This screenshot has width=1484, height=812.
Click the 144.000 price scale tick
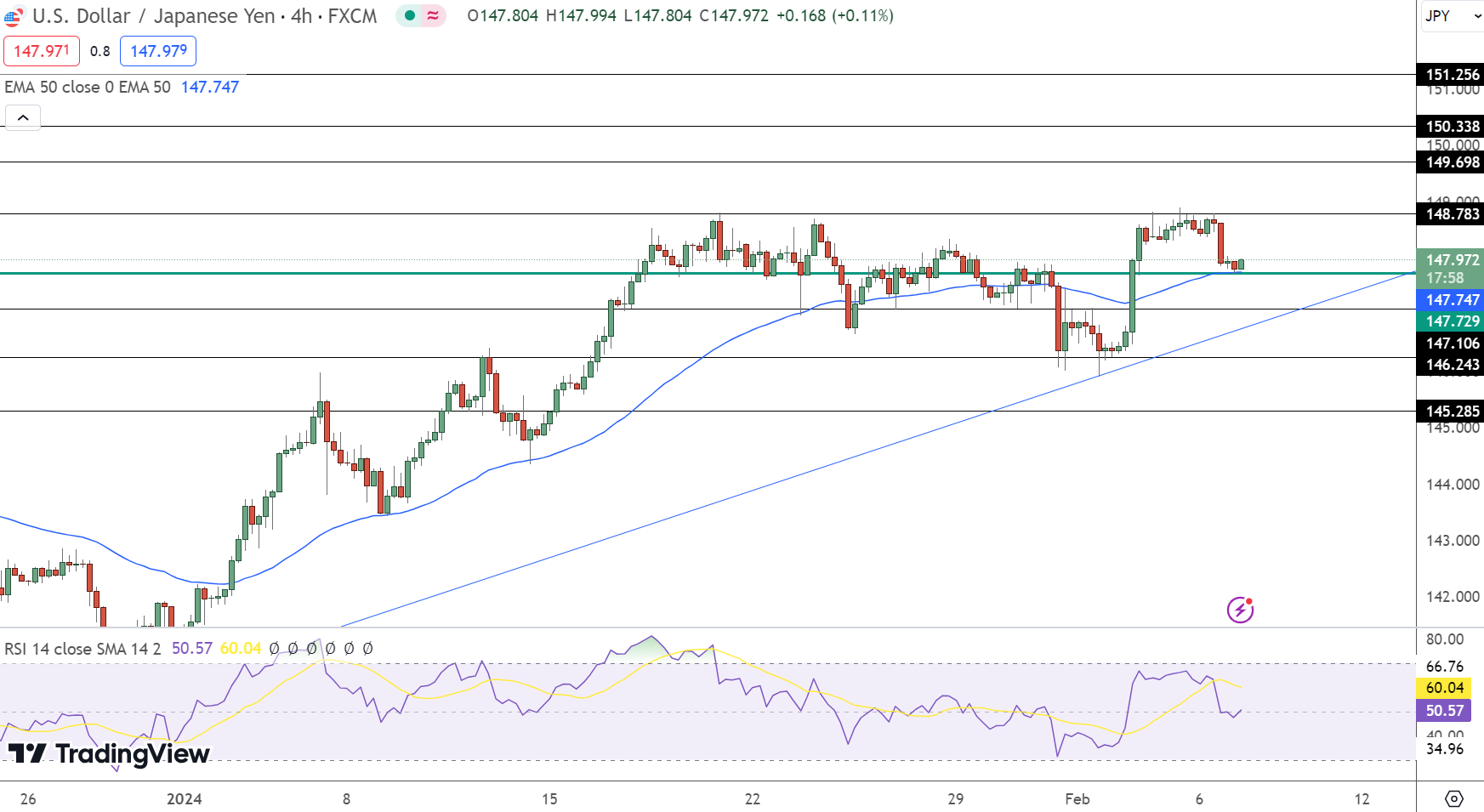(1453, 485)
